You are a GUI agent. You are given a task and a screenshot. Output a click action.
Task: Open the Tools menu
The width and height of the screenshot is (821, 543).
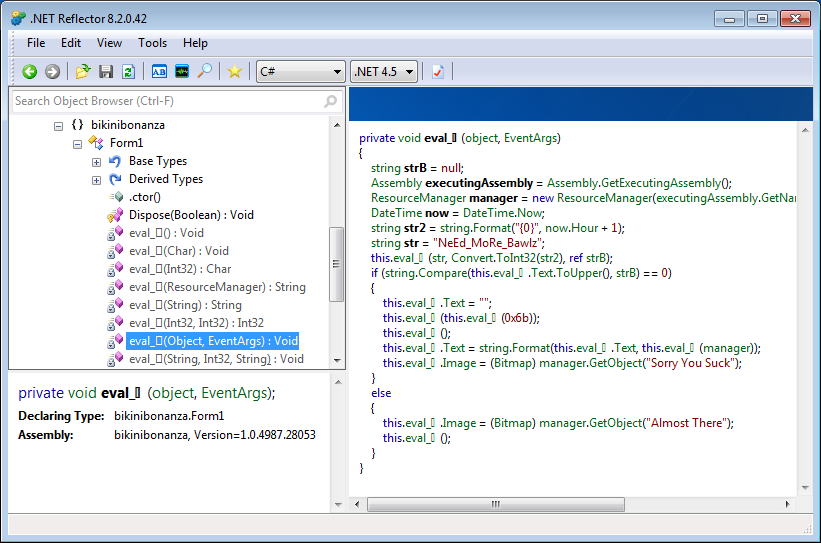click(x=152, y=43)
